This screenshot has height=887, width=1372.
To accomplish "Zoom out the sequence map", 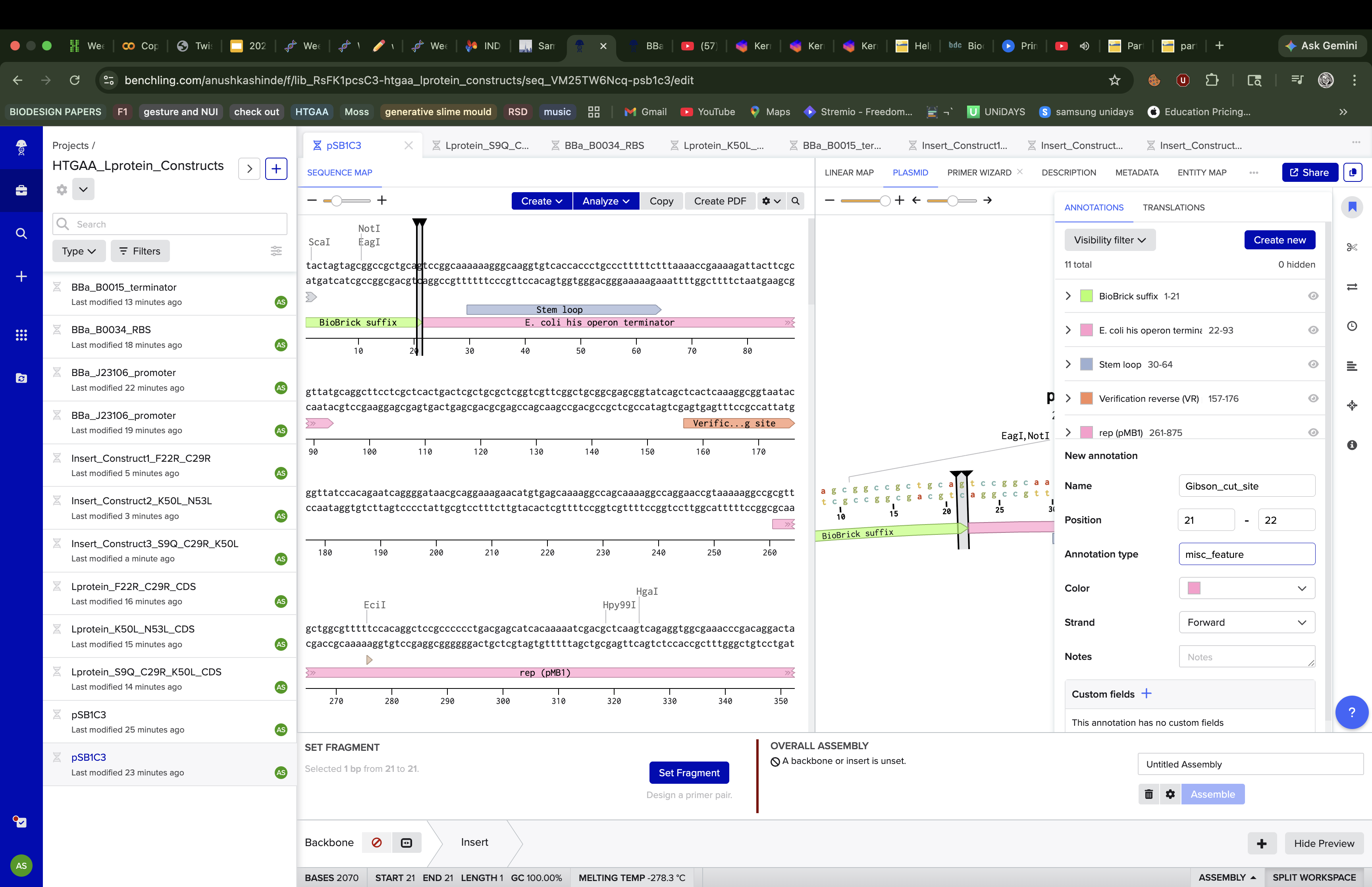I will coord(312,200).
